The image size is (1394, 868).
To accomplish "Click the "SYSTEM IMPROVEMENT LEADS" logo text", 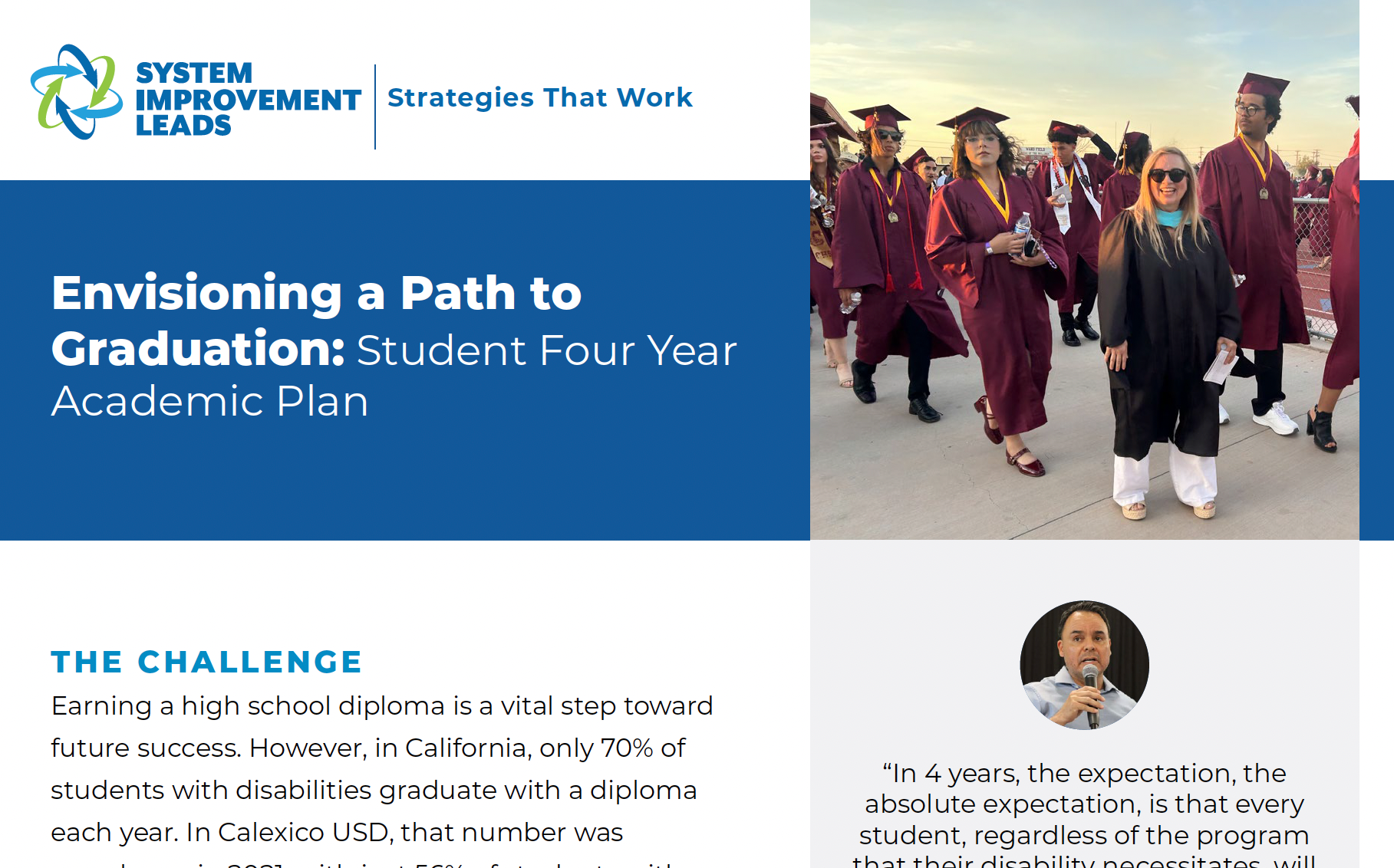I will point(248,99).
